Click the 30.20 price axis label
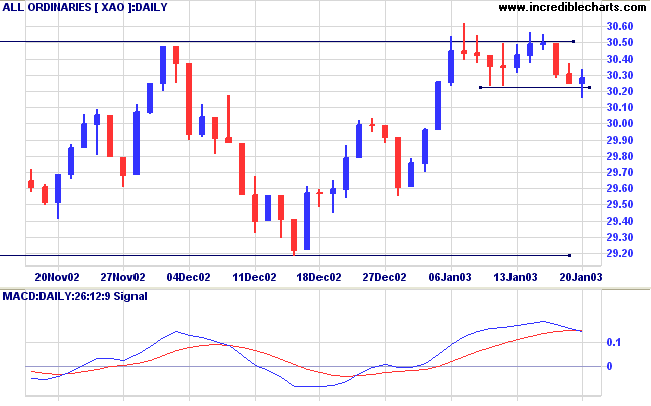The width and height of the screenshot is (651, 406). coord(620,91)
